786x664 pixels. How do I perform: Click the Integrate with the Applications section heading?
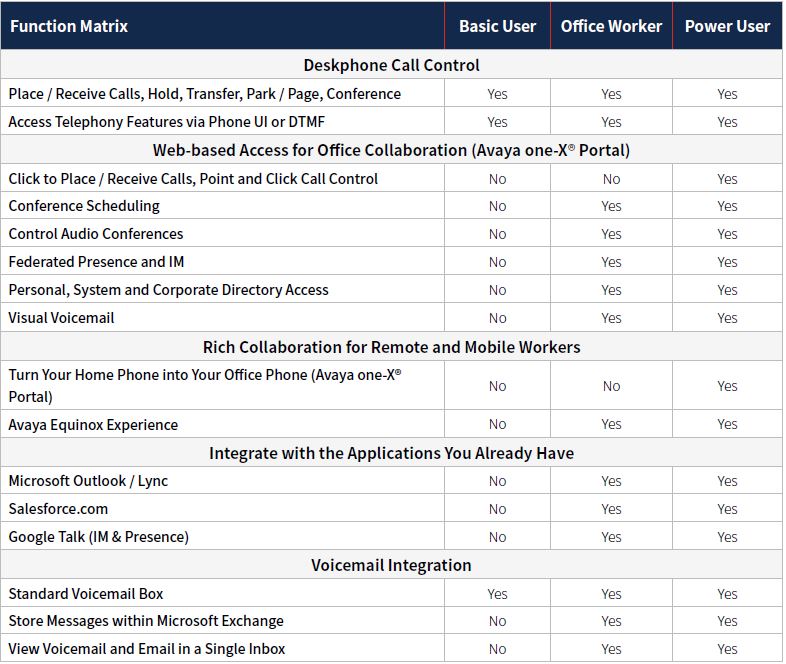point(391,453)
